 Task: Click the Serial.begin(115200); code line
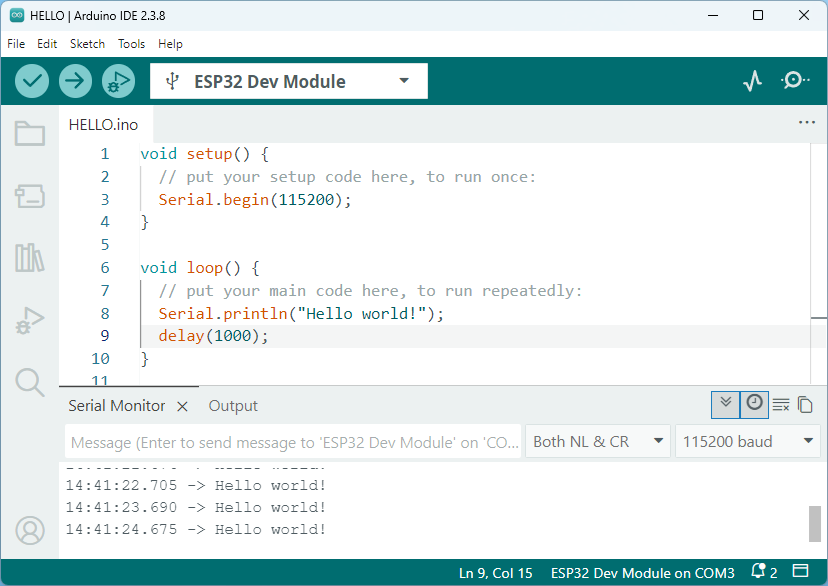255,200
